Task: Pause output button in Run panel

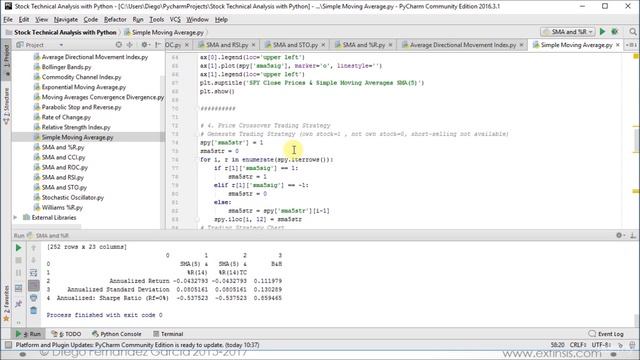Action: pos(18,273)
